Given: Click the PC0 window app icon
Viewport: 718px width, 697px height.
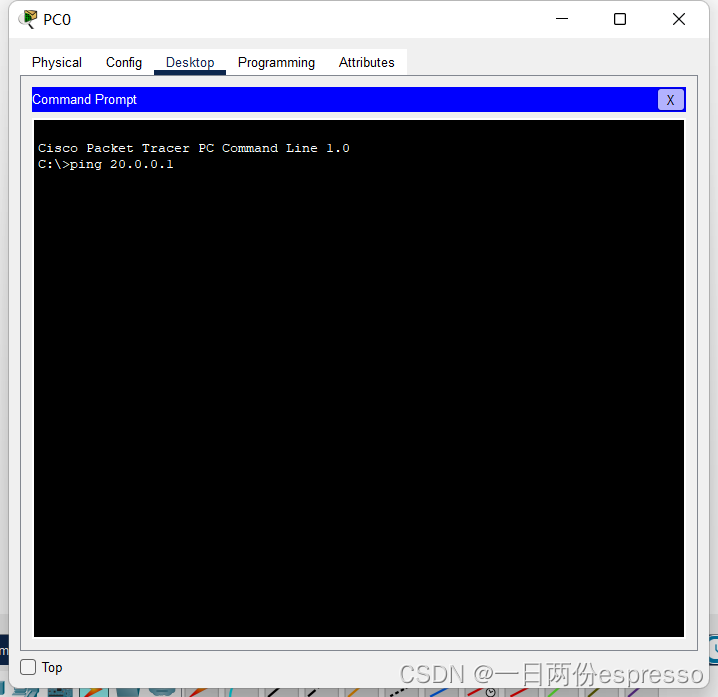Looking at the screenshot, I should 28,19.
